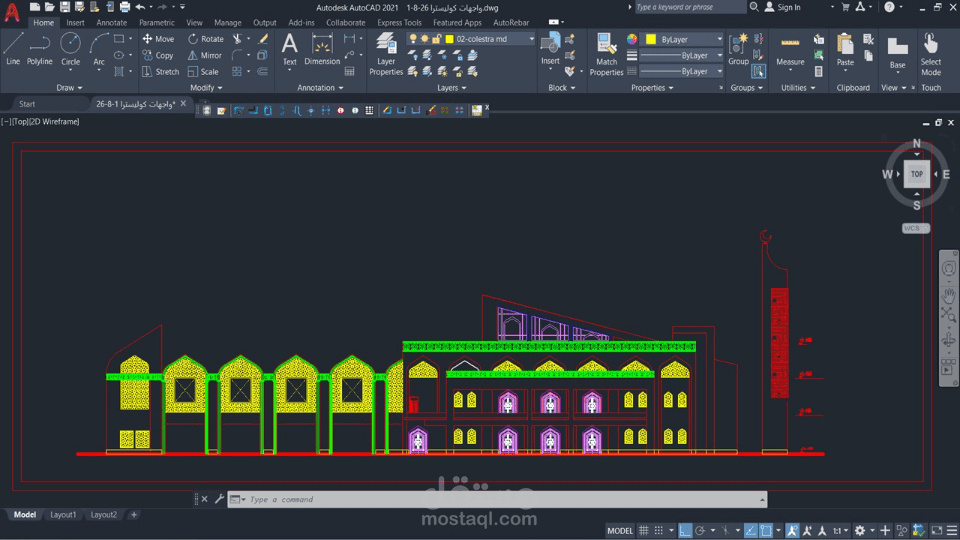
Task: Switch to the Layout1 tab
Action: click(x=63, y=515)
